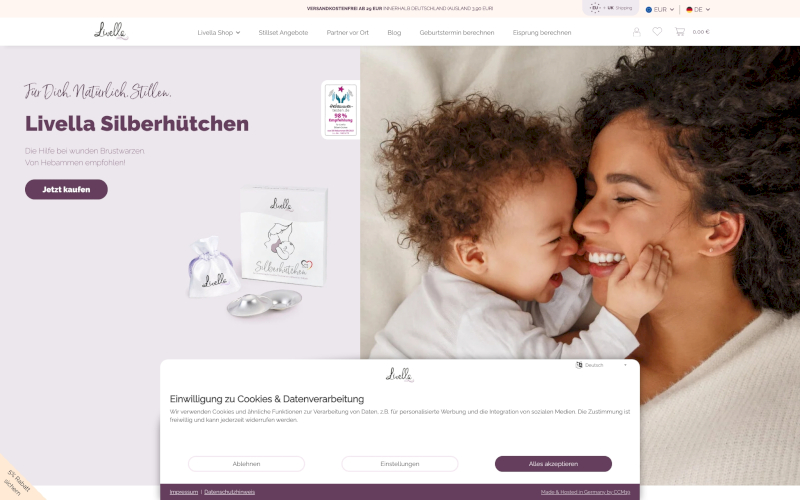Click the Livella logo in header

point(111,31)
